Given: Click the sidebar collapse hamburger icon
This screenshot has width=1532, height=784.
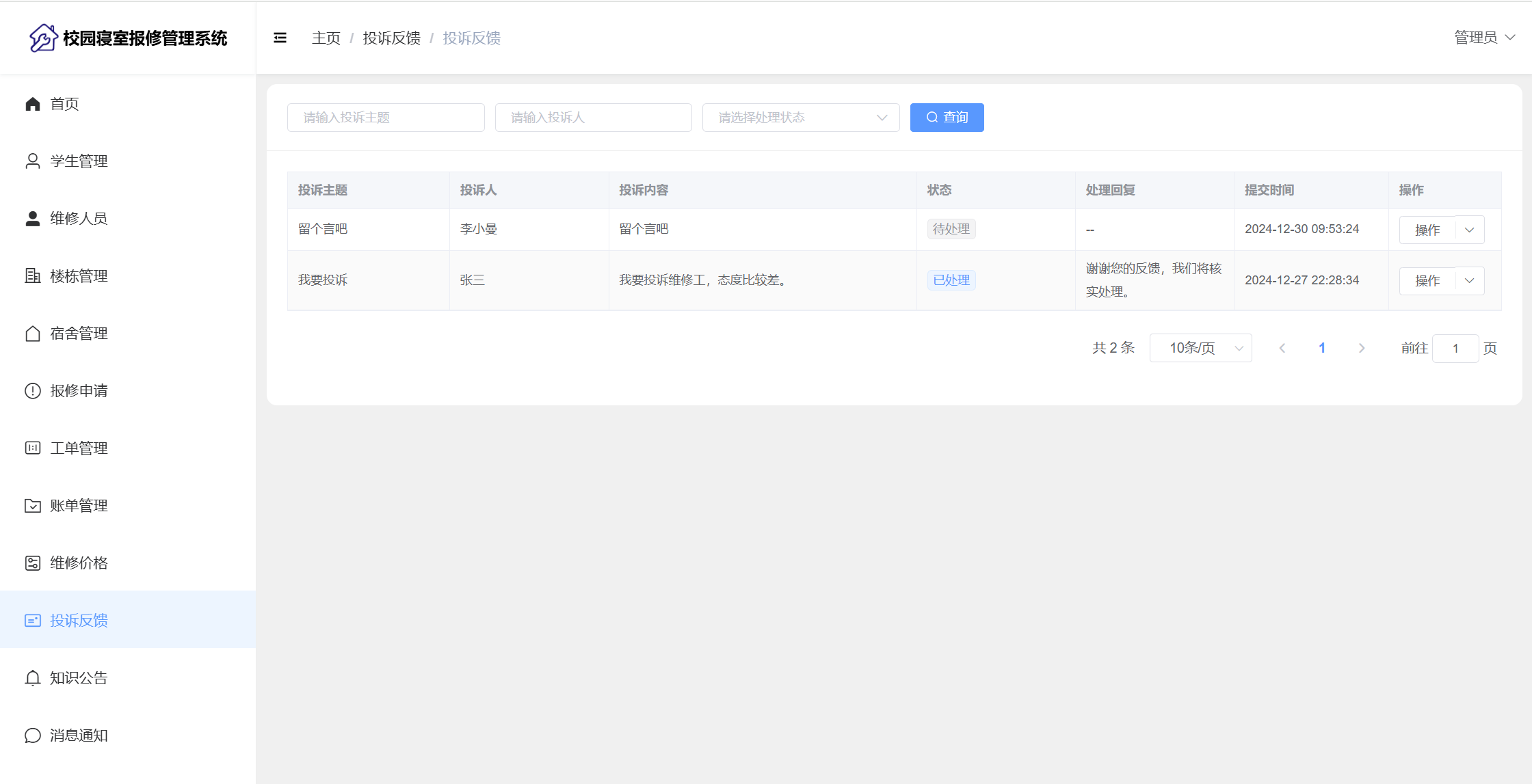Looking at the screenshot, I should (280, 38).
